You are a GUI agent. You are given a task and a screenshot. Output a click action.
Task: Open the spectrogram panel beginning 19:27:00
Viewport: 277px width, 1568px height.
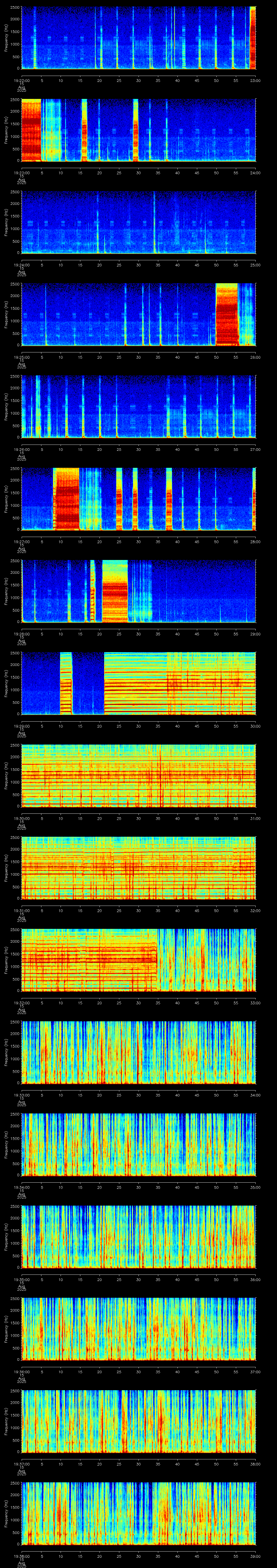click(138, 499)
